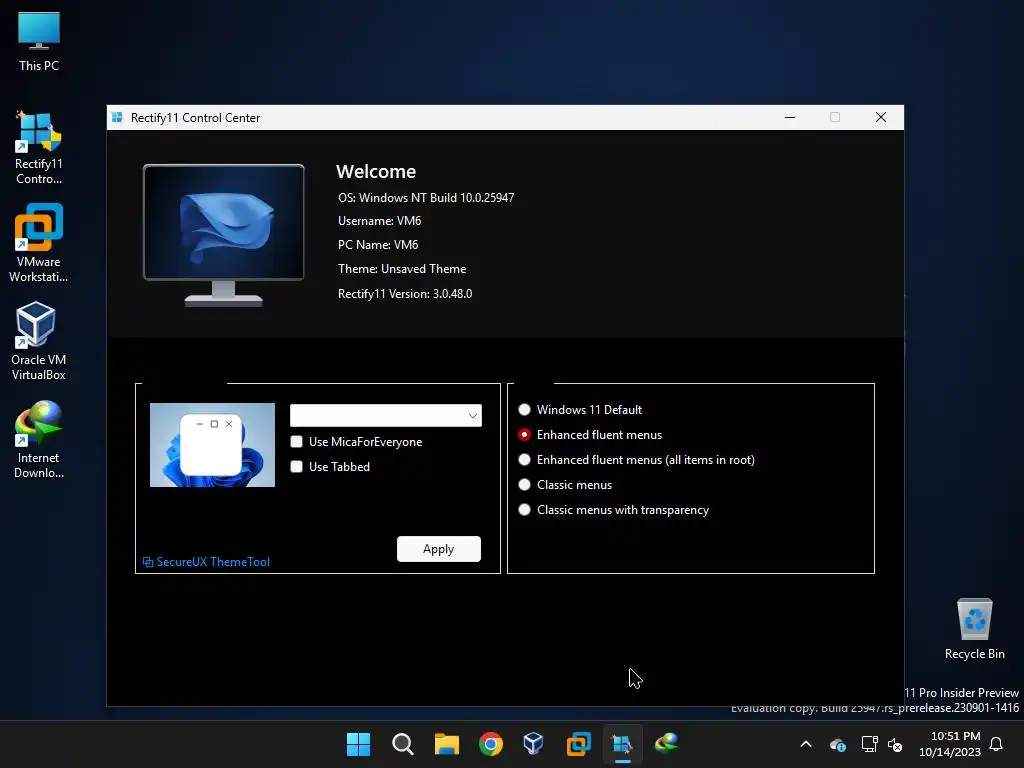
Task: Open the notifications bell
Action: [996, 744]
